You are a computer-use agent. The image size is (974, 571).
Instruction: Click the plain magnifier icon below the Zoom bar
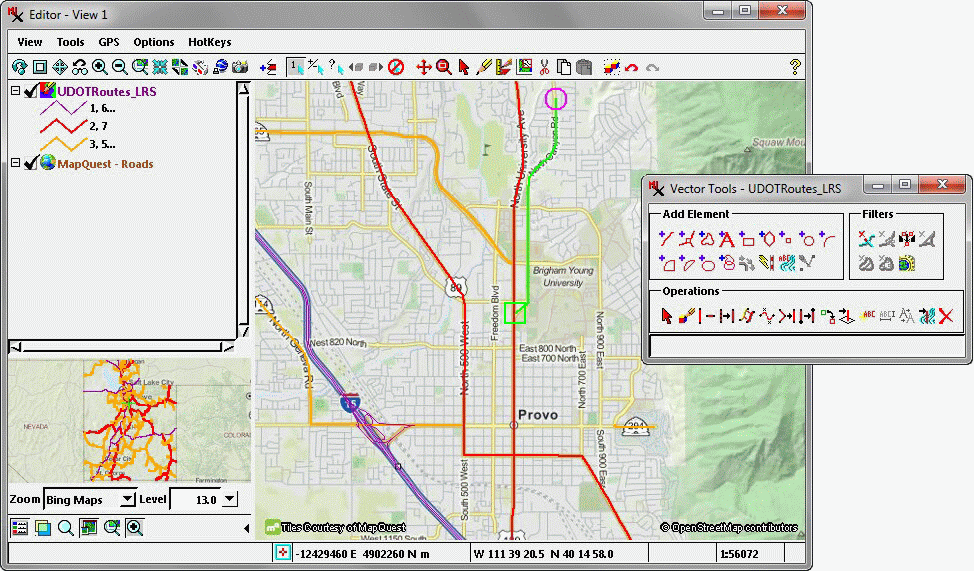click(65, 528)
